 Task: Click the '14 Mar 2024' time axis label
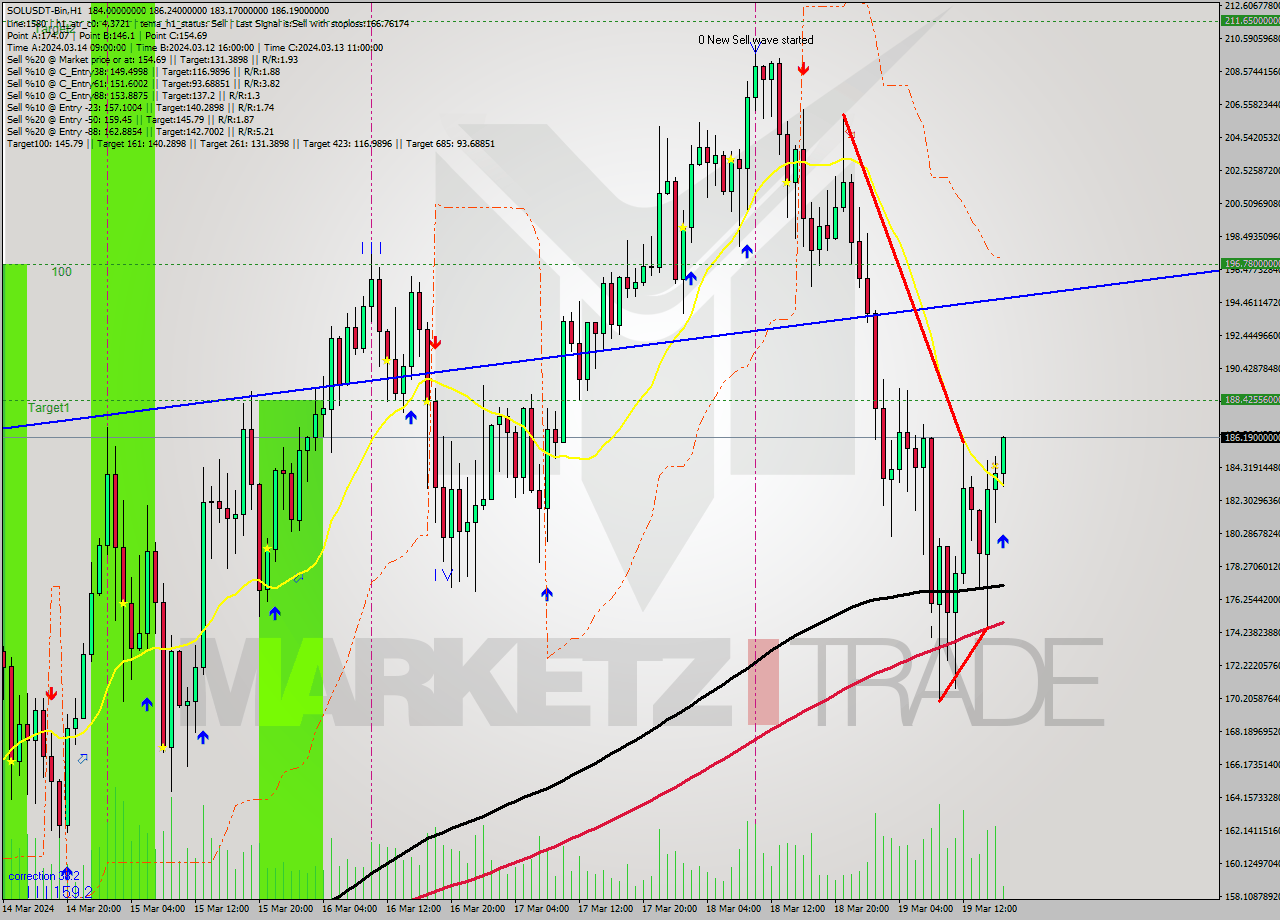29,909
